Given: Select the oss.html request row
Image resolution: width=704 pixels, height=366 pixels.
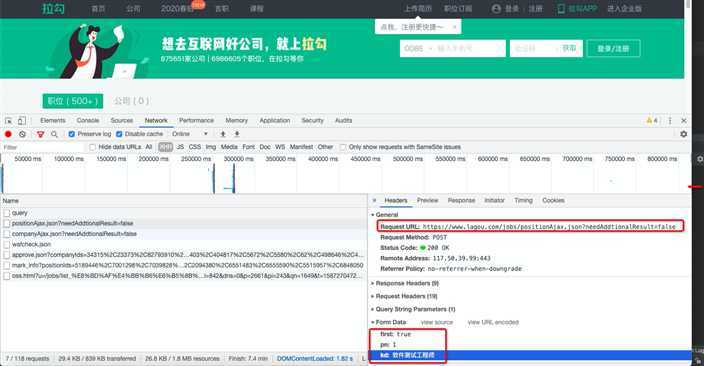Looking at the screenshot, I should pos(184,276).
